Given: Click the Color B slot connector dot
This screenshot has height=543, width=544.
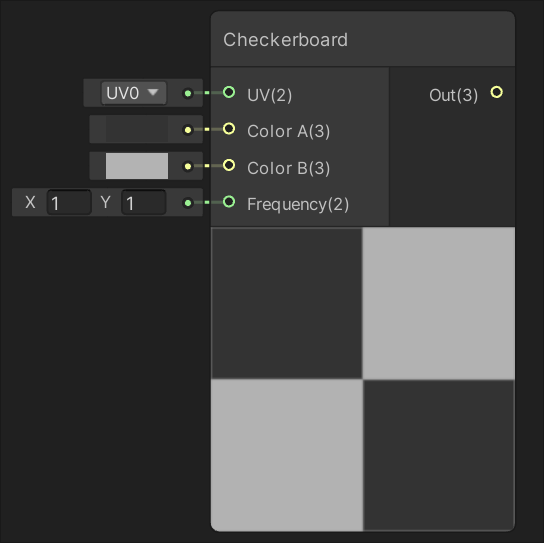Looking at the screenshot, I should 188,166.
